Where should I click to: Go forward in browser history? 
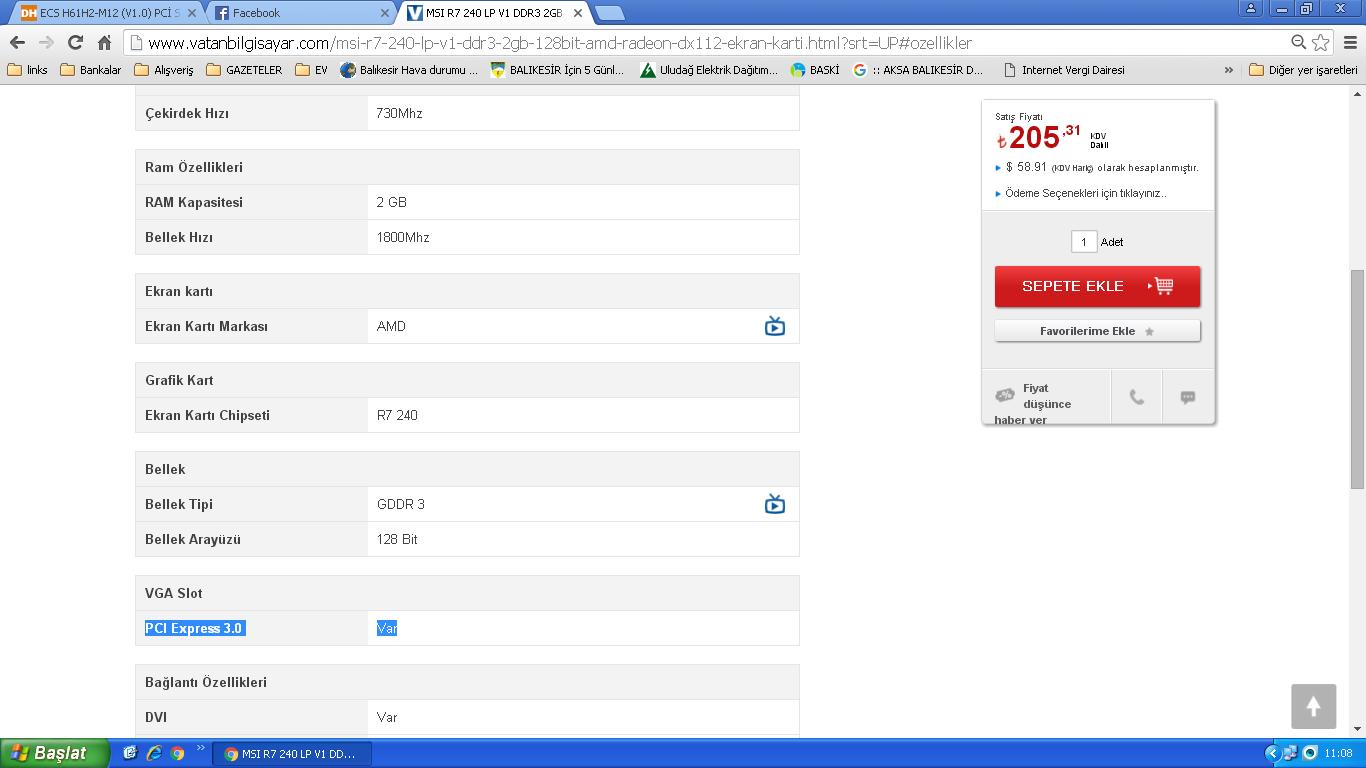[x=46, y=43]
